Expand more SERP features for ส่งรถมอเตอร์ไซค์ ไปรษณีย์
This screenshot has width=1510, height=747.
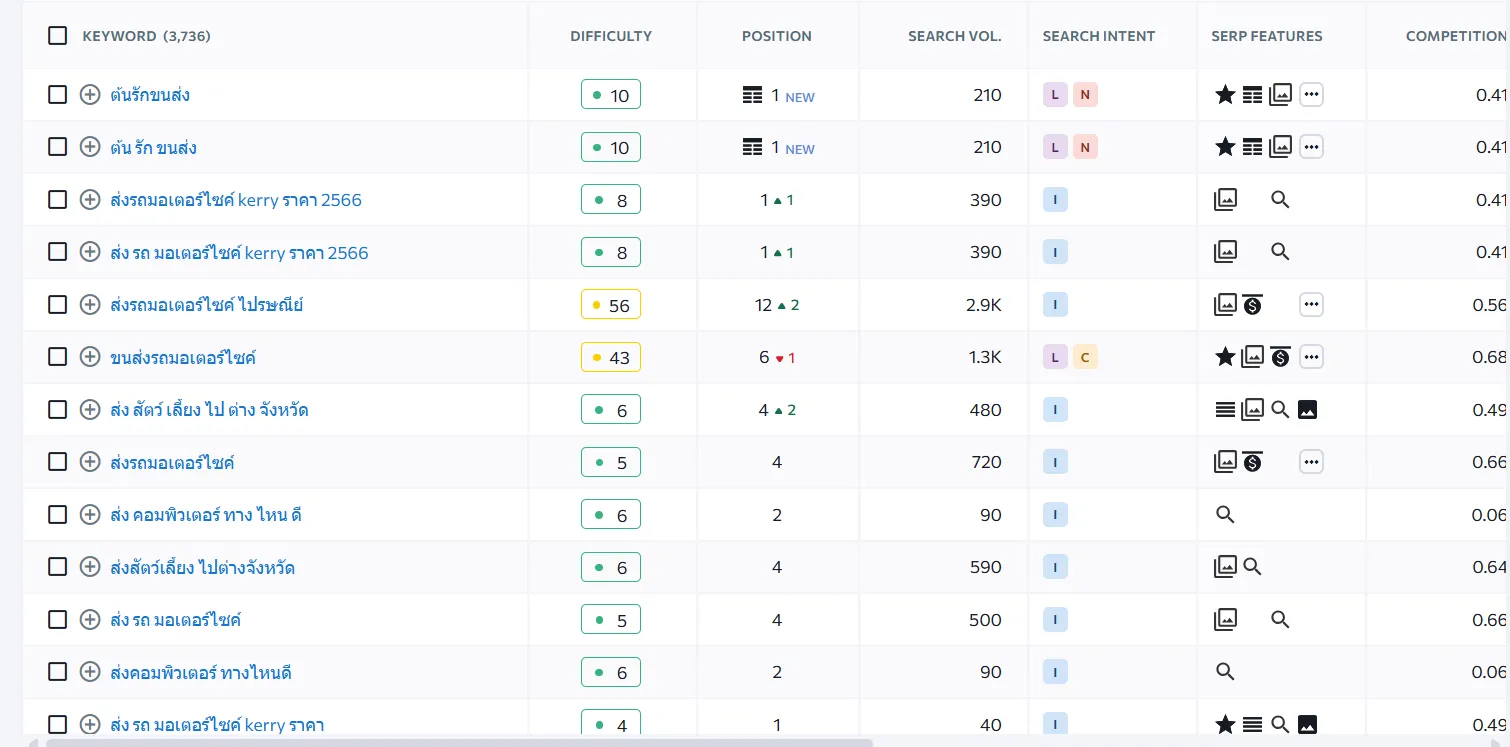pos(1311,305)
